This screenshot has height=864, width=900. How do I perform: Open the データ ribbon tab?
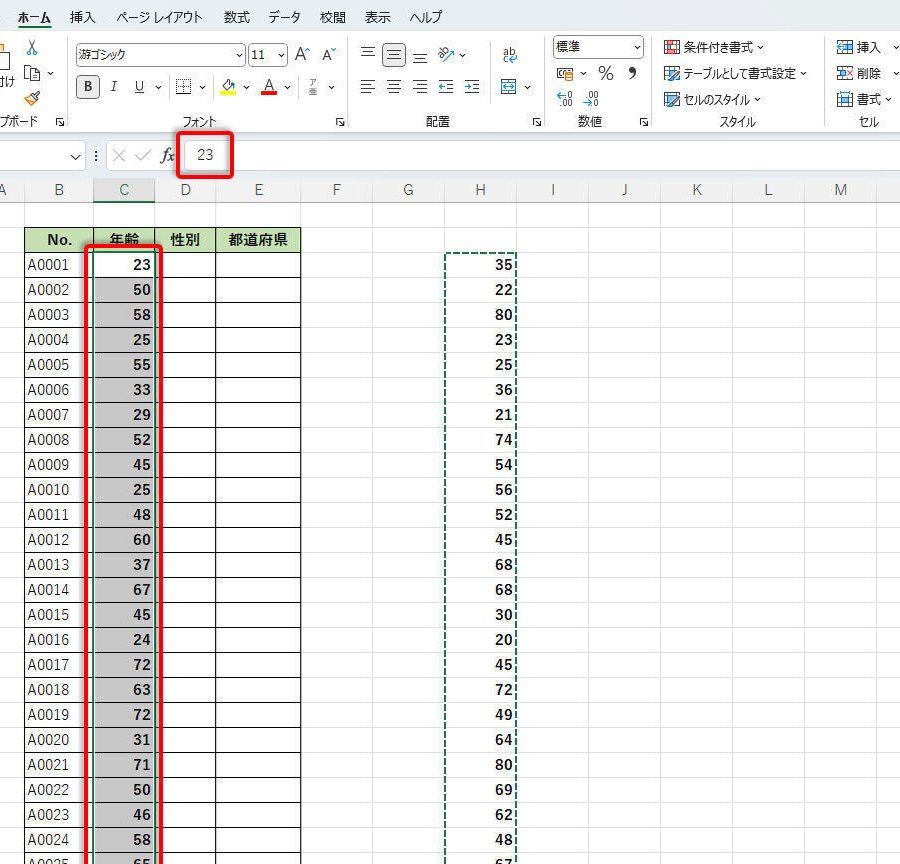(284, 17)
